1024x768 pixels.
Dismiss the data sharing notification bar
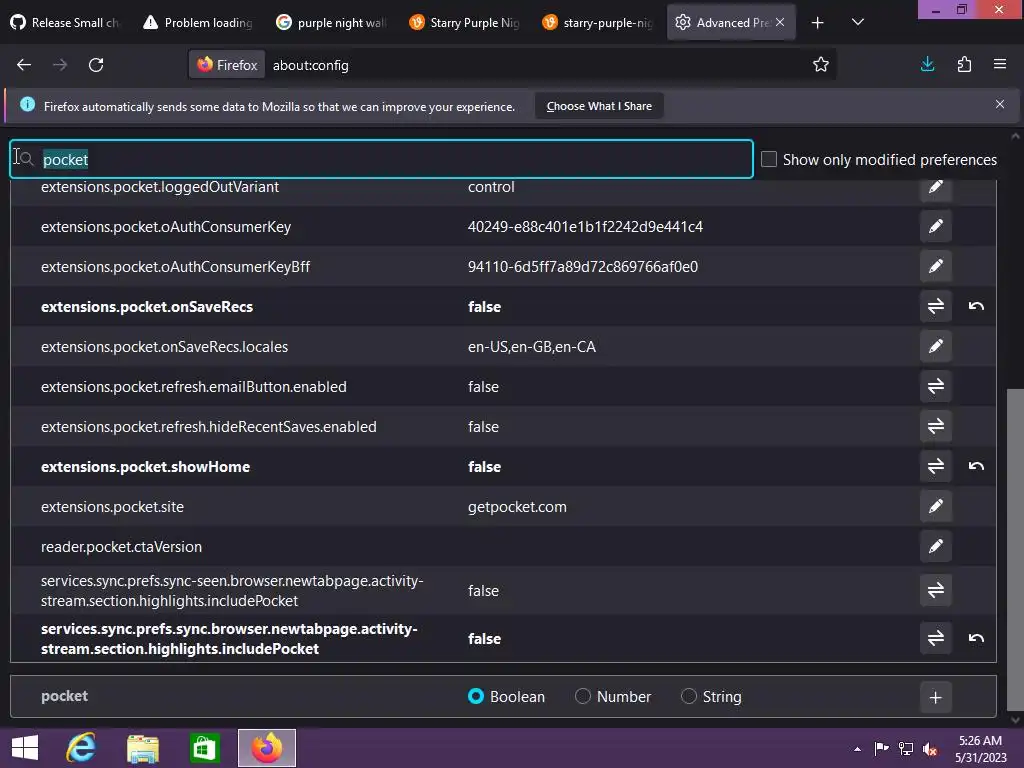[x=999, y=104]
